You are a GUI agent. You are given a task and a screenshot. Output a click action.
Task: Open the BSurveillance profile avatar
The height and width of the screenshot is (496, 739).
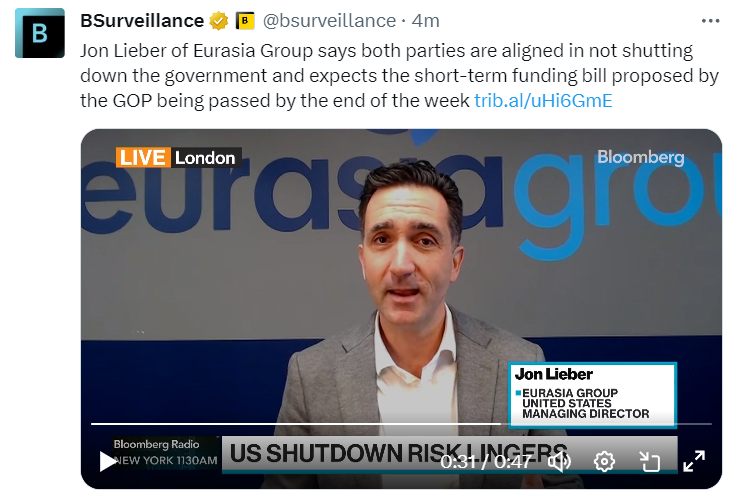(x=40, y=33)
